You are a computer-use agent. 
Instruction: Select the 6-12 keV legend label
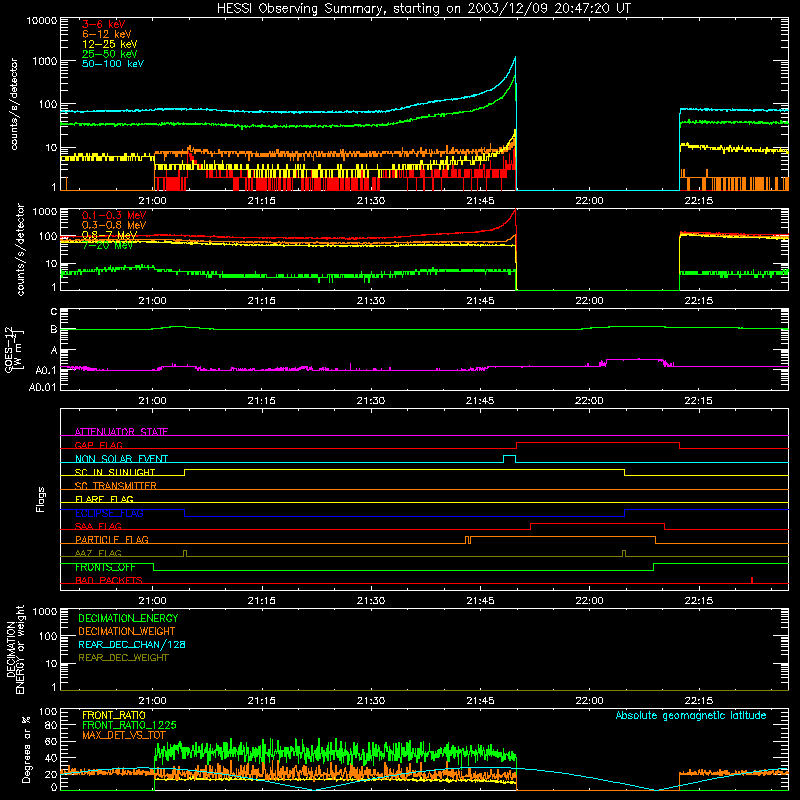click(106, 34)
